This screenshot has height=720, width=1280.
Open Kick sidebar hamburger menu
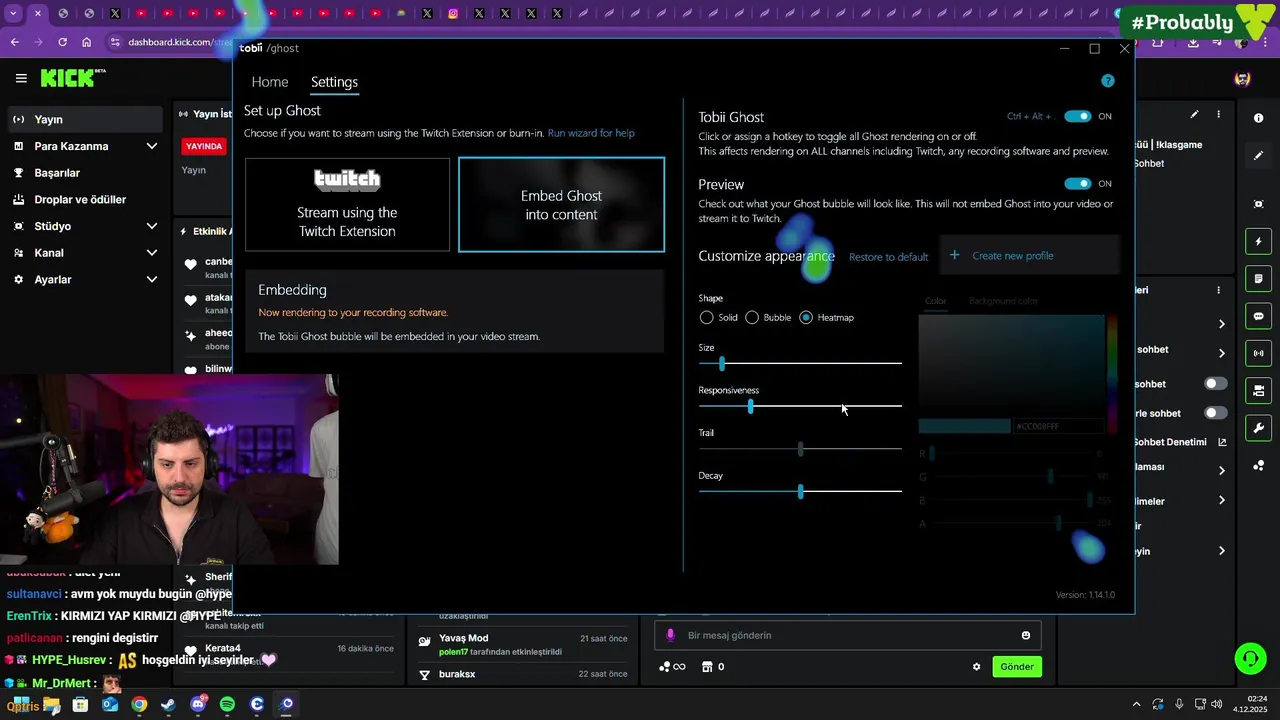(x=21, y=78)
